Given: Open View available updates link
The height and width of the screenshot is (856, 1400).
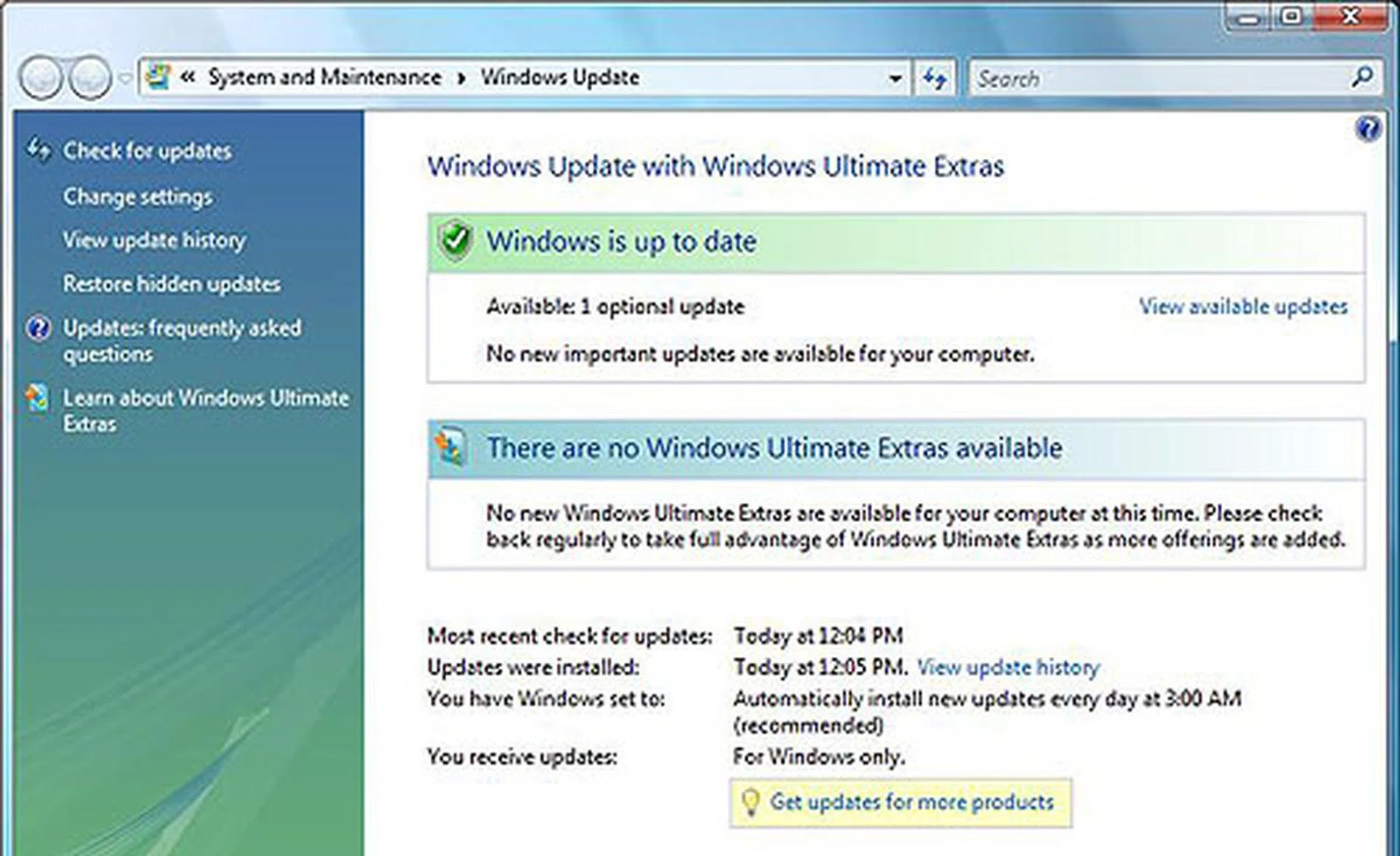Looking at the screenshot, I should coord(1244,306).
